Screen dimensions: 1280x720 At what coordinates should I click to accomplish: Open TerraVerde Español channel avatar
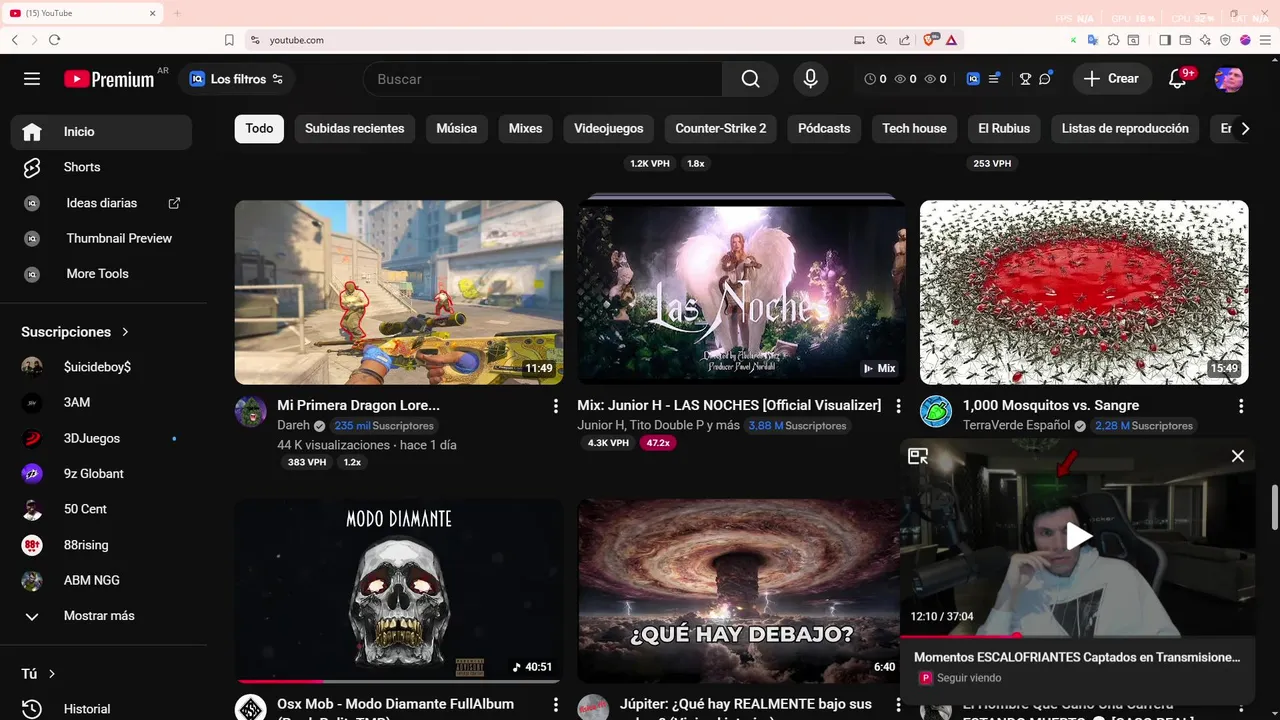coord(936,412)
